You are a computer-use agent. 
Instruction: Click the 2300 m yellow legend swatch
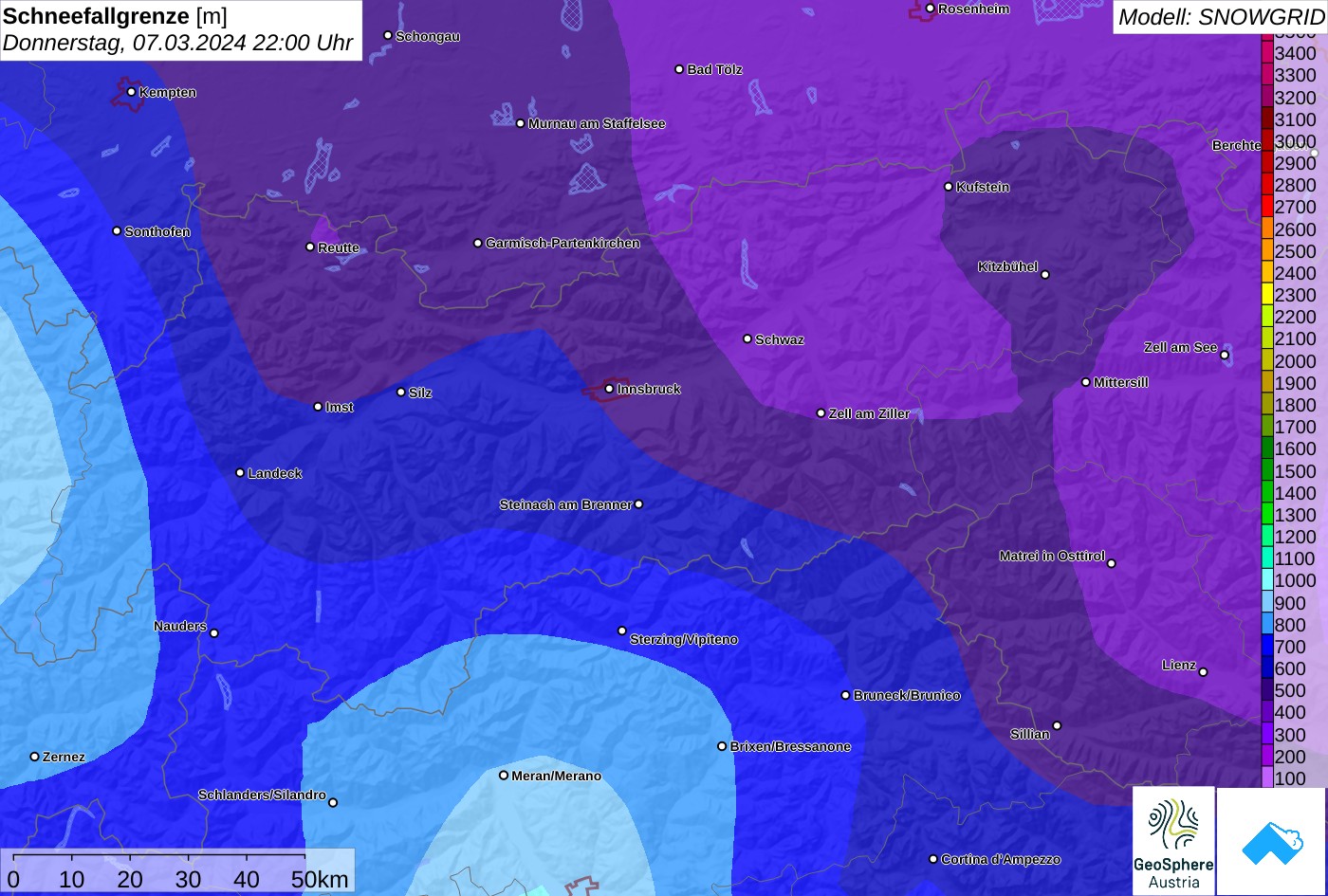coord(1266,295)
